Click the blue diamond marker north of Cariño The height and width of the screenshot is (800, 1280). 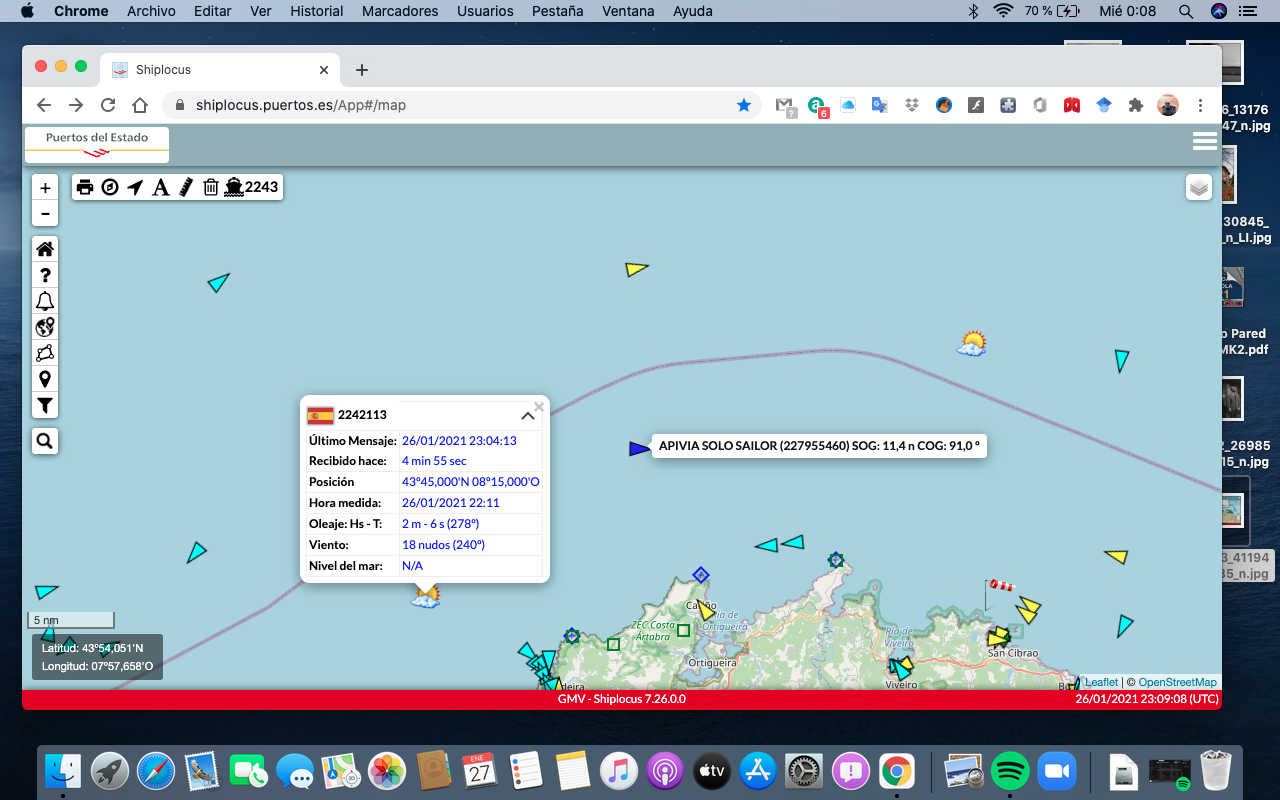(701, 575)
